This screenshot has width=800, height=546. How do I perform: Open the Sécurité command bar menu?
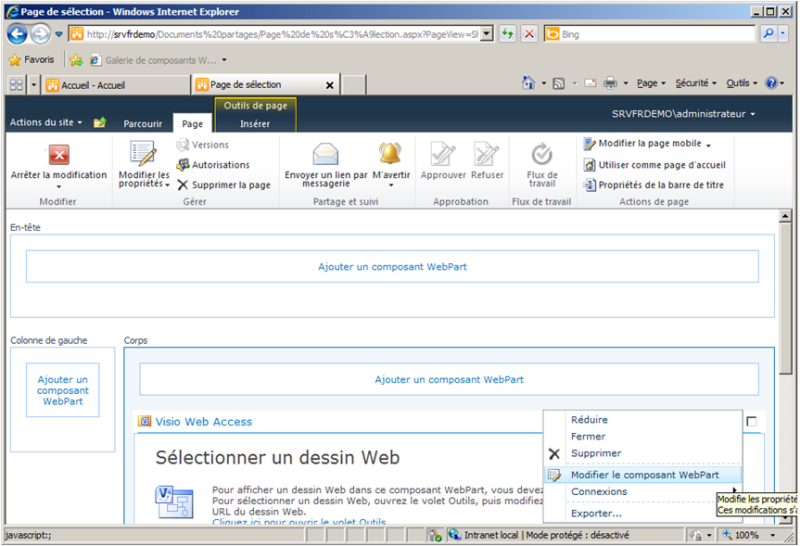pyautogui.click(x=696, y=83)
